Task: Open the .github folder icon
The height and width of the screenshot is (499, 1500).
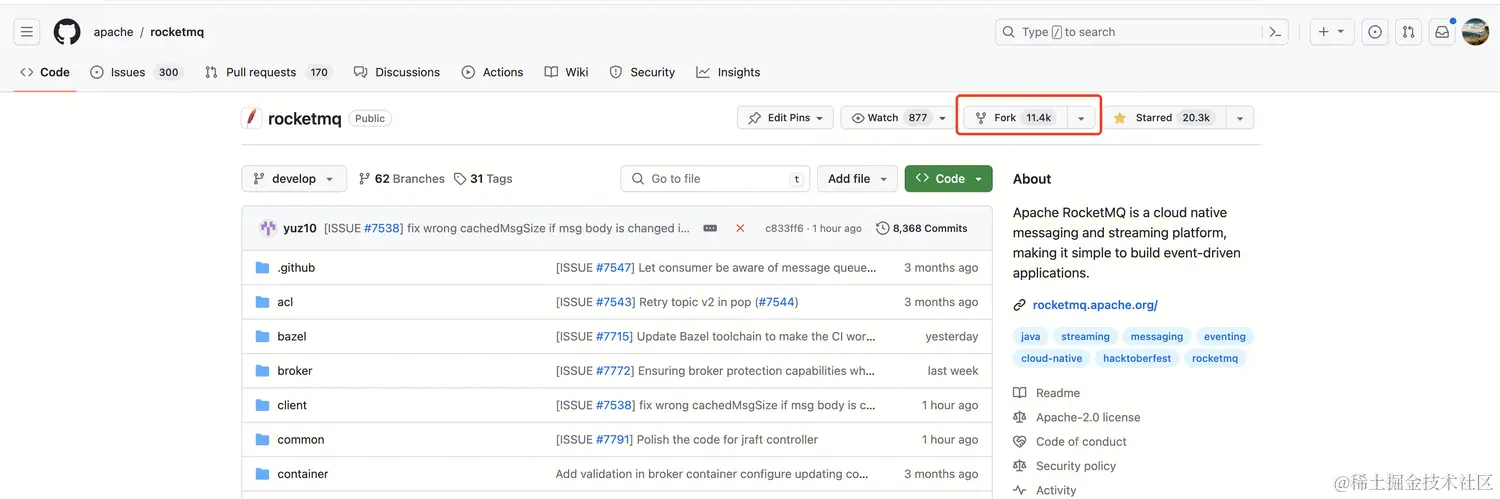Action: (263, 268)
